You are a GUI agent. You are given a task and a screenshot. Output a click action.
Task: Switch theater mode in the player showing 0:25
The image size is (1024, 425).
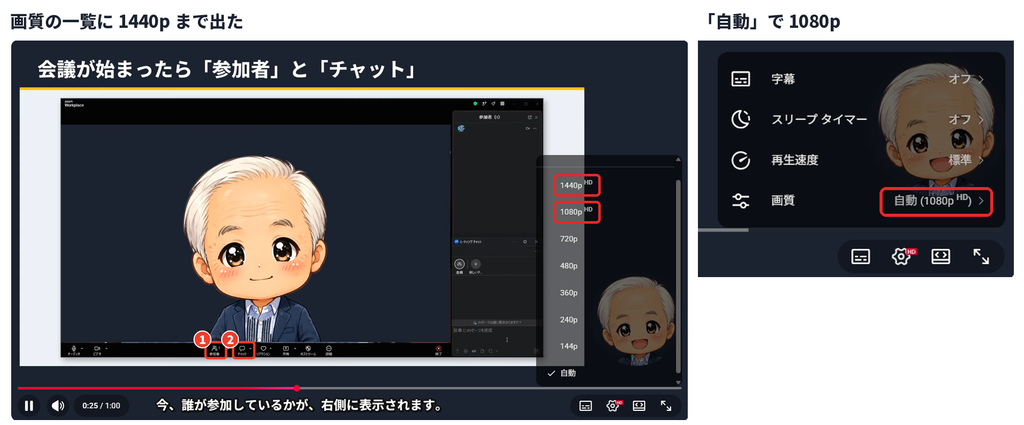(x=639, y=405)
